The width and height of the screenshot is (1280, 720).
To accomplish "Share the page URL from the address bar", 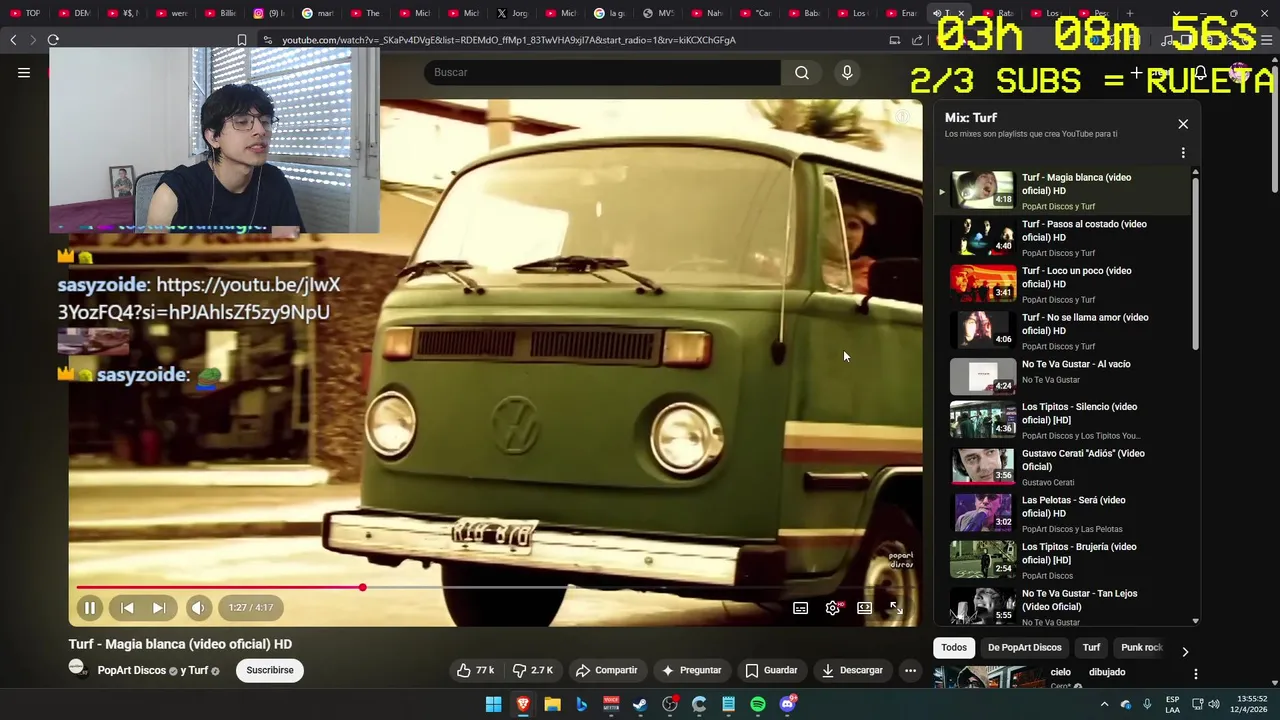I will click(917, 40).
